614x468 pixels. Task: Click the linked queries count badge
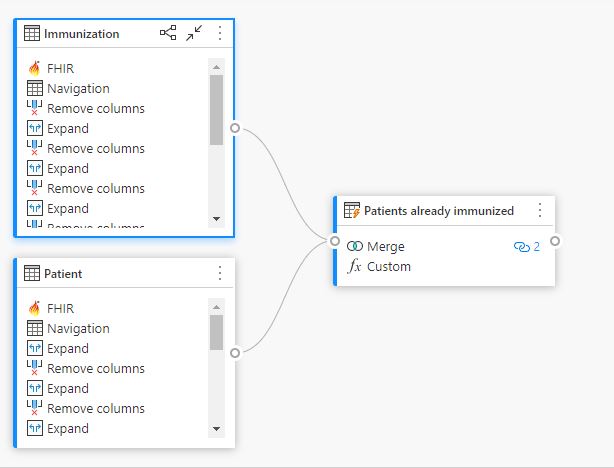526,246
